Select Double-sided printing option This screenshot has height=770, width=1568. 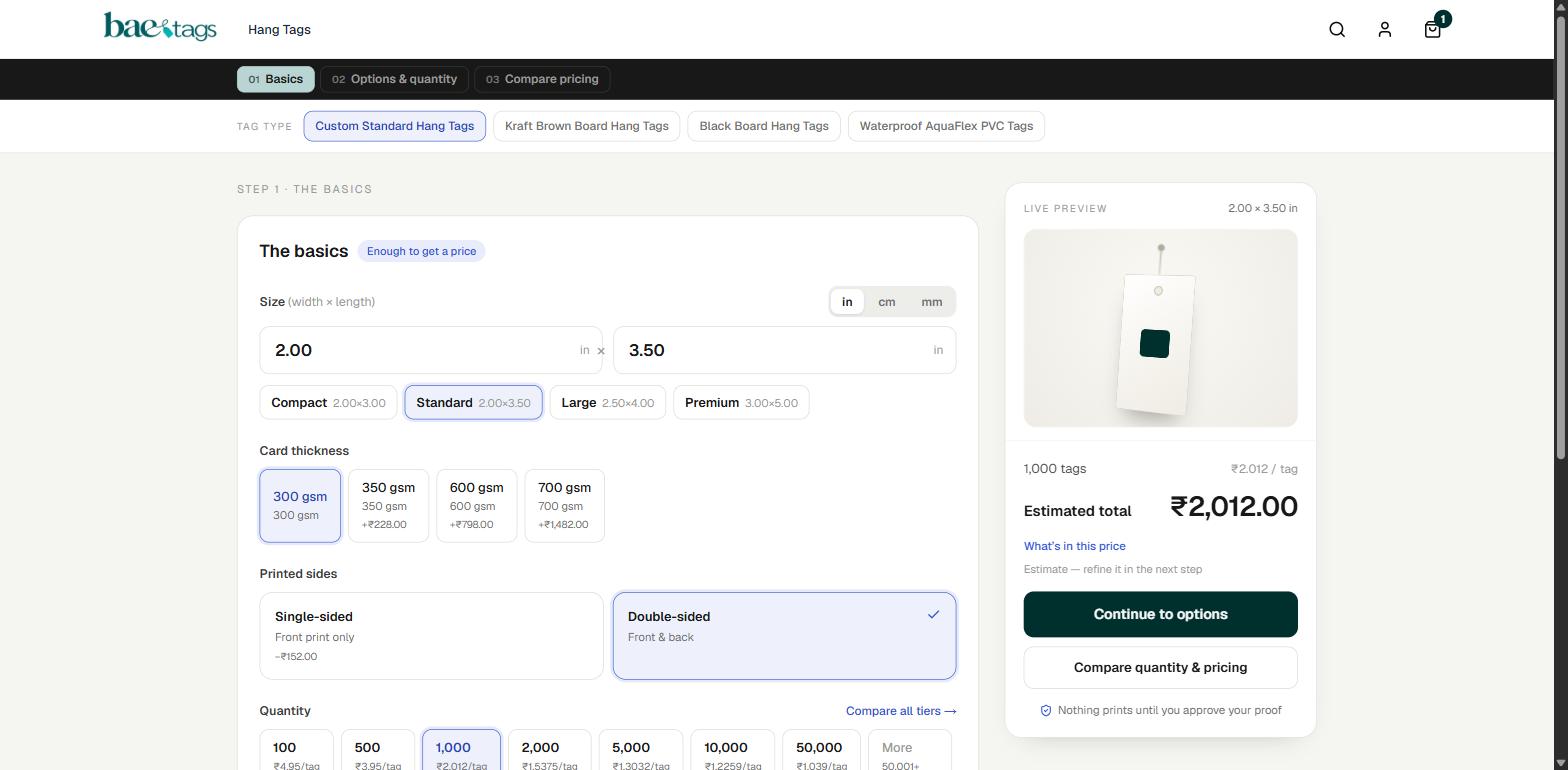pos(785,636)
